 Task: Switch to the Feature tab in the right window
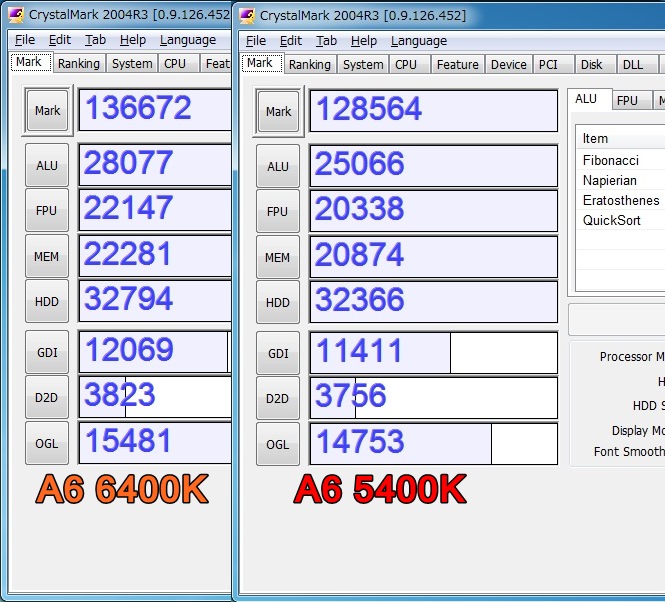click(x=457, y=64)
